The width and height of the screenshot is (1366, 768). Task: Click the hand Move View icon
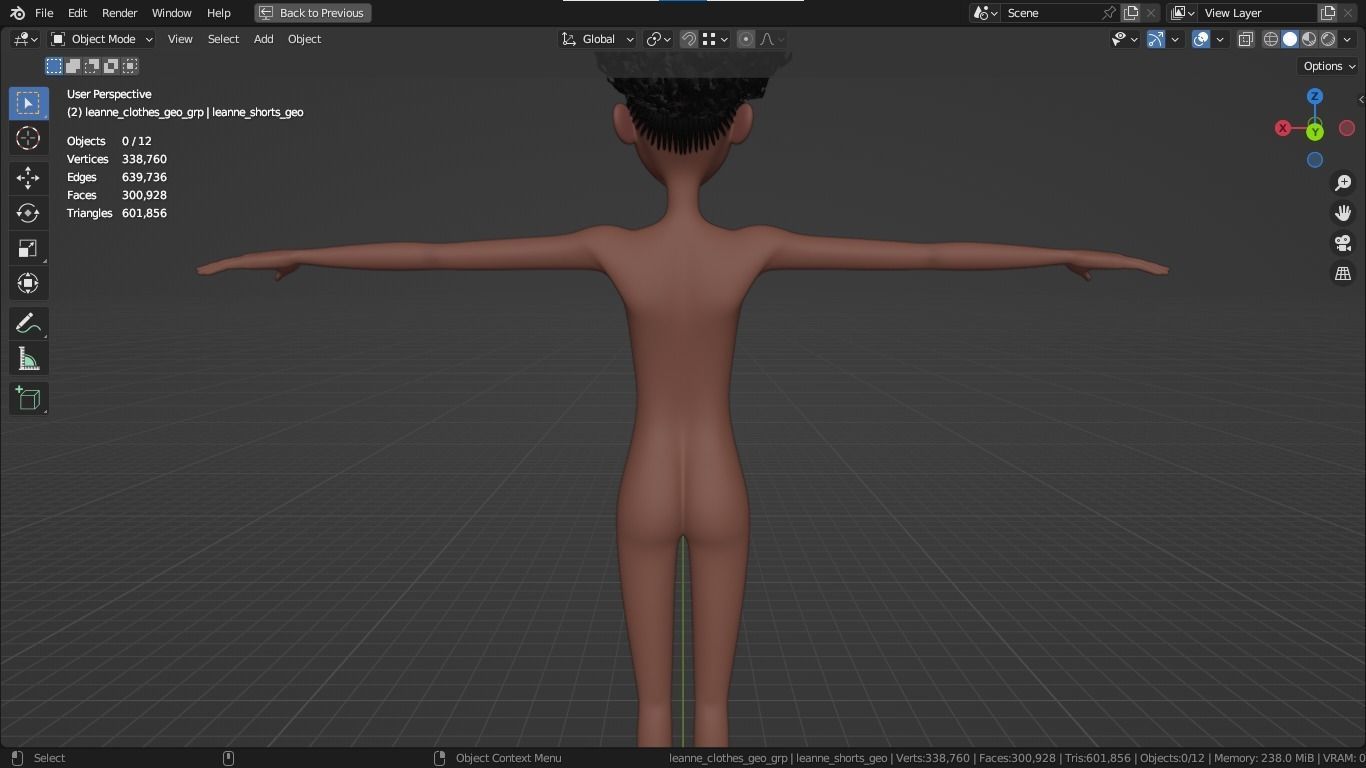[1343, 213]
